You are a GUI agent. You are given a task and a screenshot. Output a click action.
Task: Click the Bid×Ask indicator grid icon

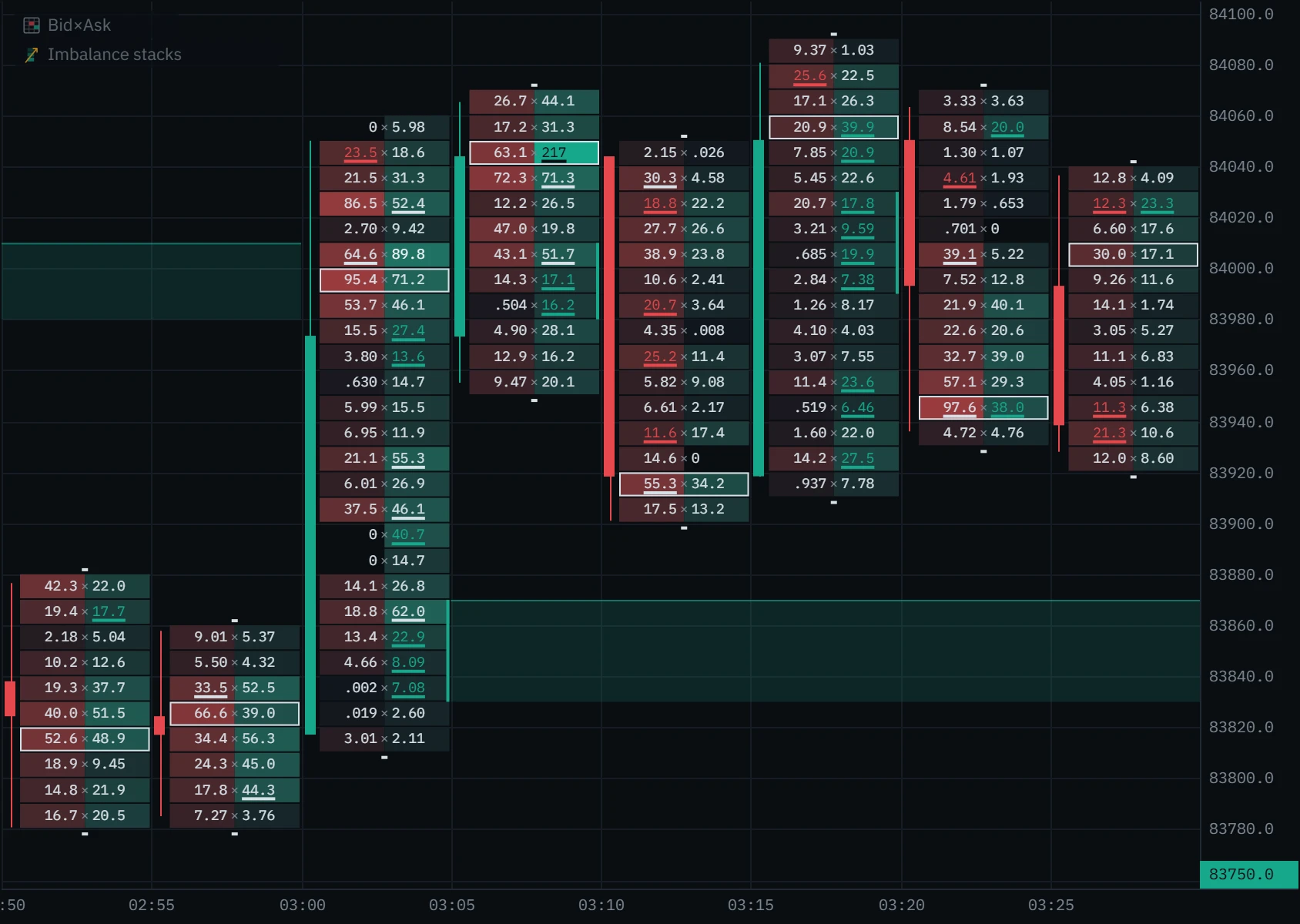(x=32, y=25)
